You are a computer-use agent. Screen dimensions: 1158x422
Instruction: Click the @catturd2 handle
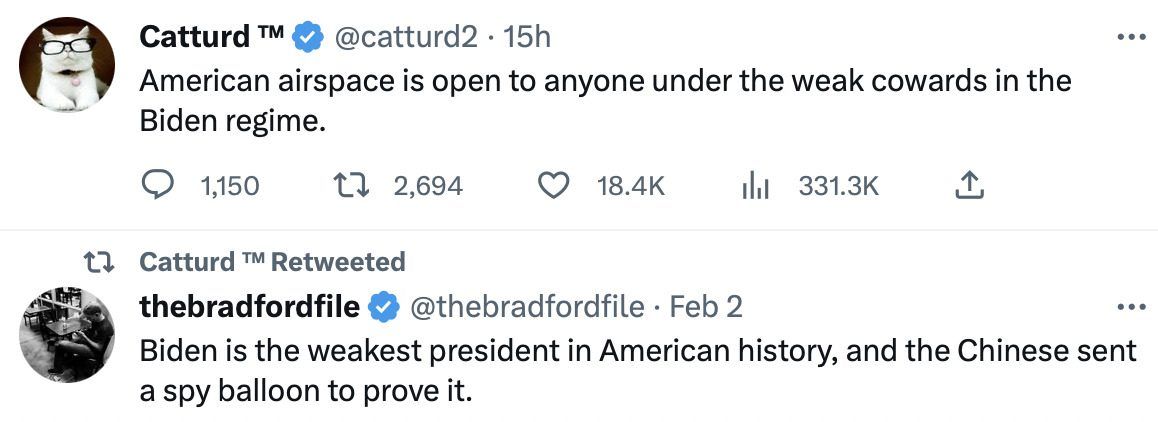(406, 37)
